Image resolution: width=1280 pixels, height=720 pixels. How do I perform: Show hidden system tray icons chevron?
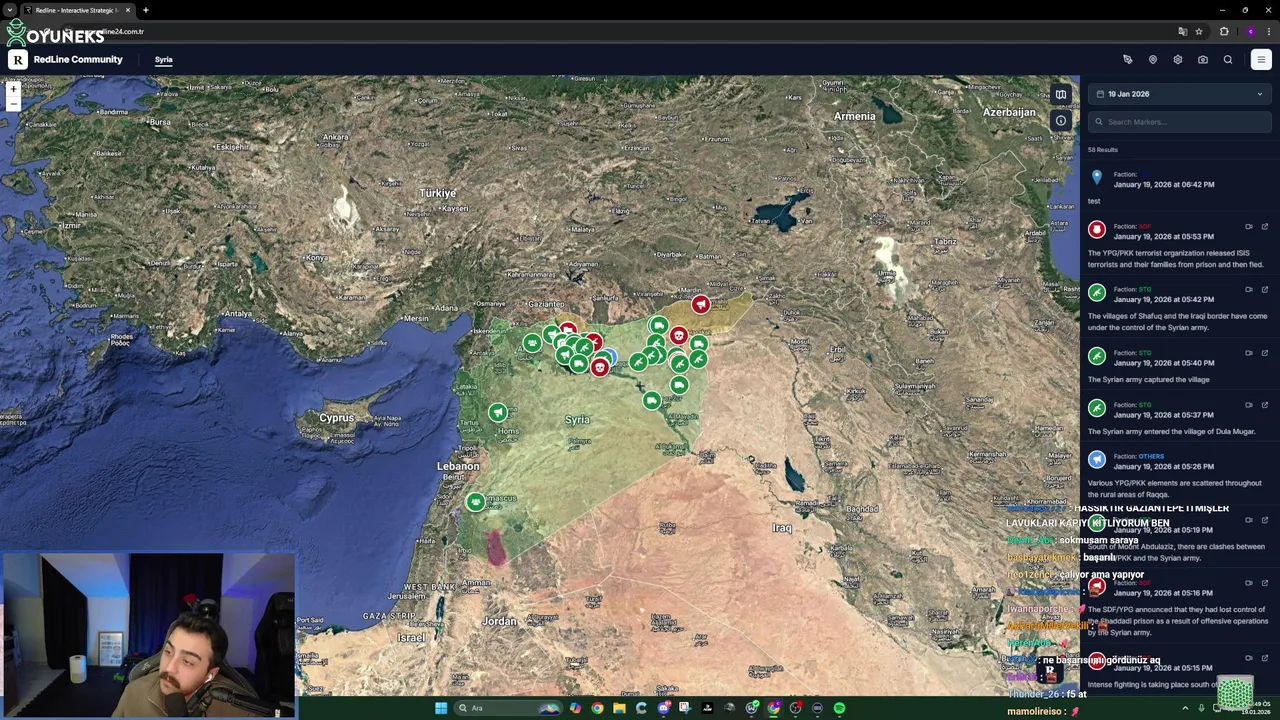pyautogui.click(x=1185, y=708)
